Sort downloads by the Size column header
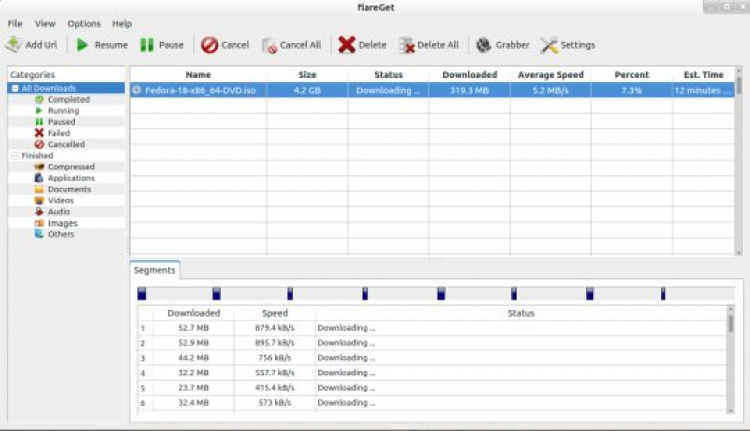Image resolution: width=750 pixels, height=431 pixels. pyautogui.click(x=307, y=74)
